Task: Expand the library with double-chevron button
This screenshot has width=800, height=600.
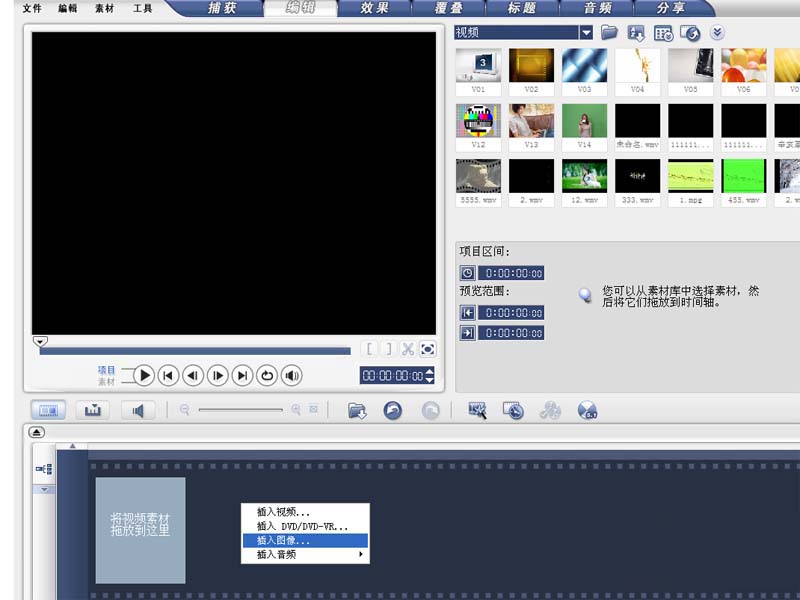Action: (x=717, y=33)
